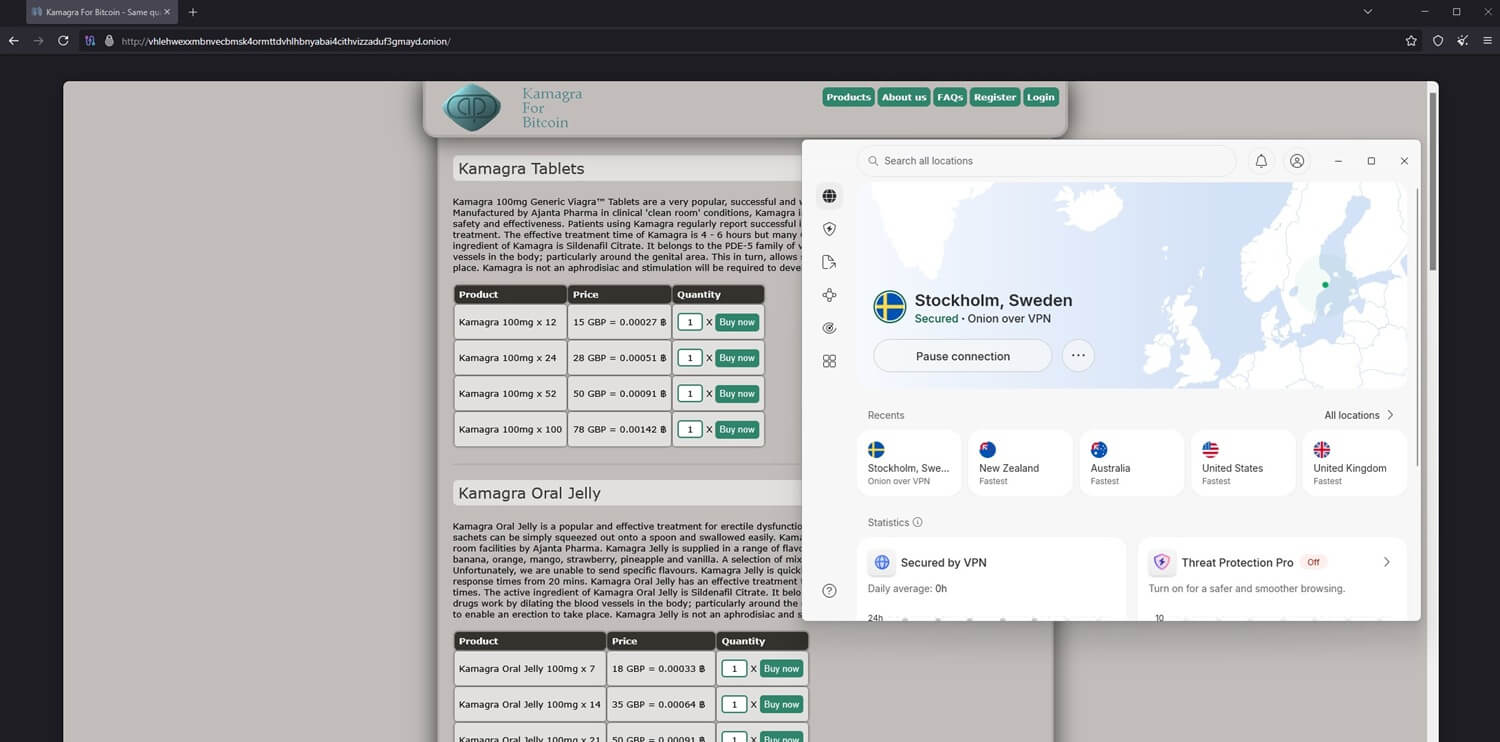Connect to the Australia Fastest server
The height and width of the screenshot is (742, 1500).
1130,460
